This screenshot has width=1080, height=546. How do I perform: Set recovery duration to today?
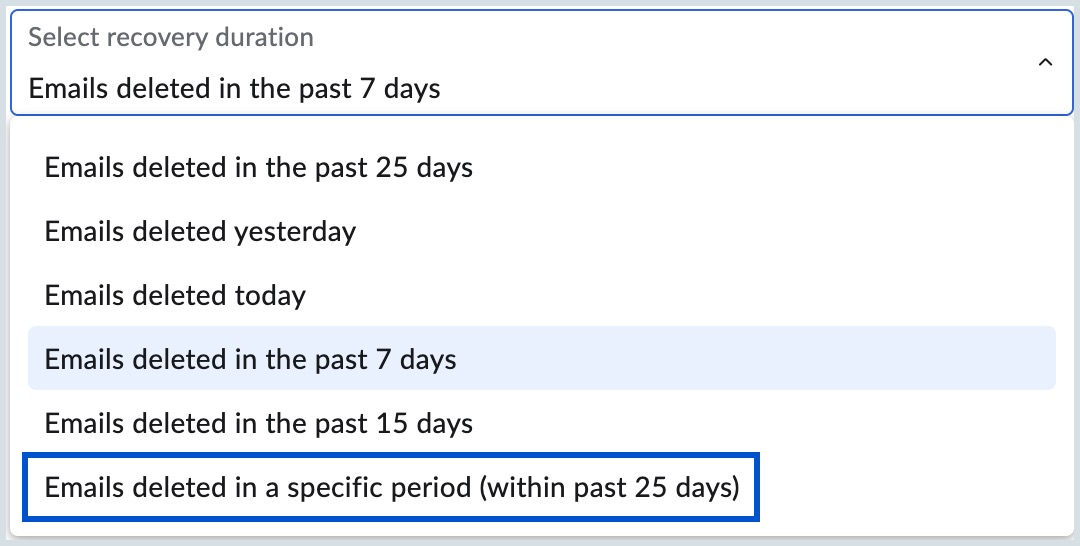click(175, 295)
